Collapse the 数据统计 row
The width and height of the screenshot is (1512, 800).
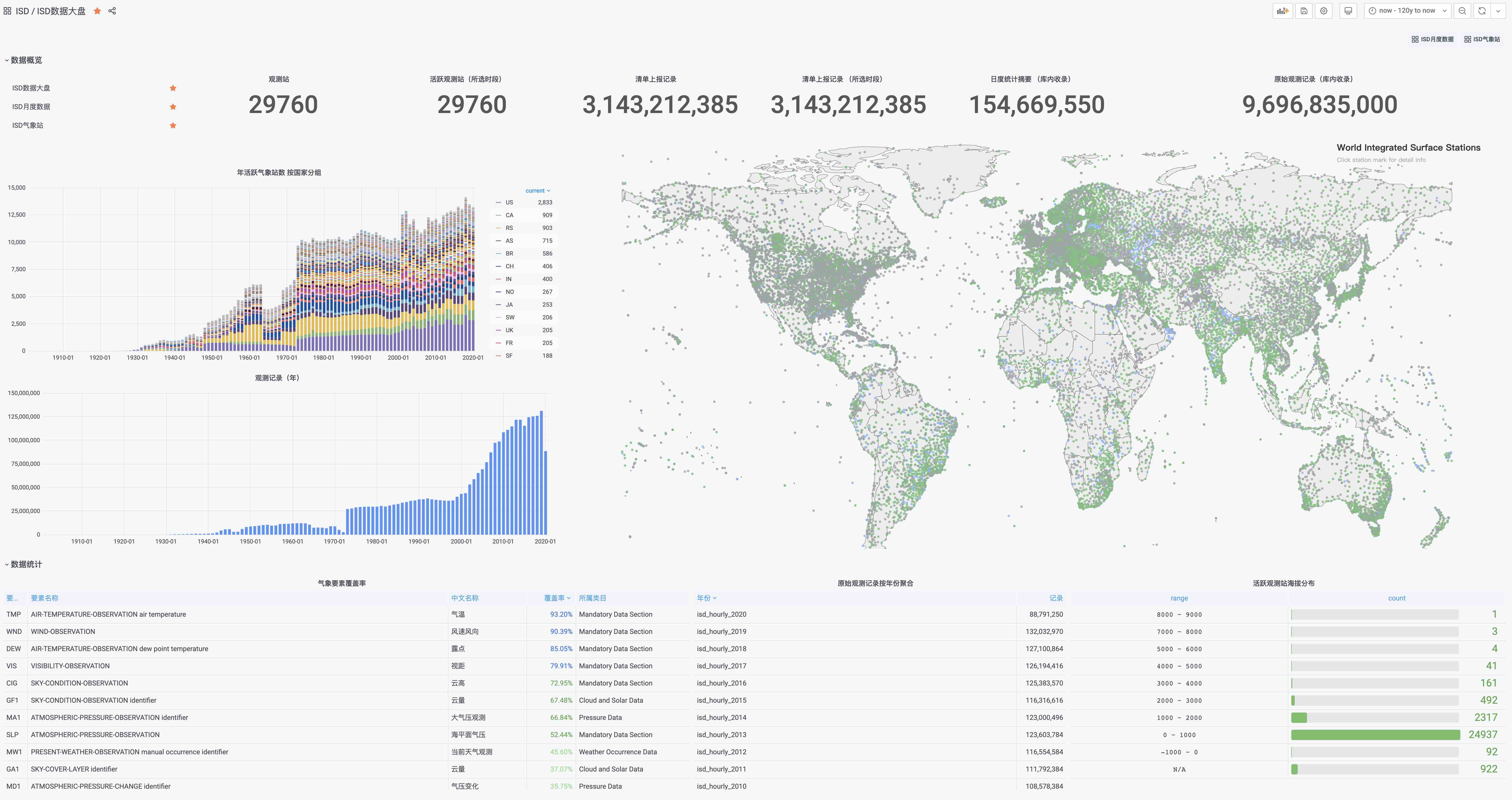[x=24, y=564]
